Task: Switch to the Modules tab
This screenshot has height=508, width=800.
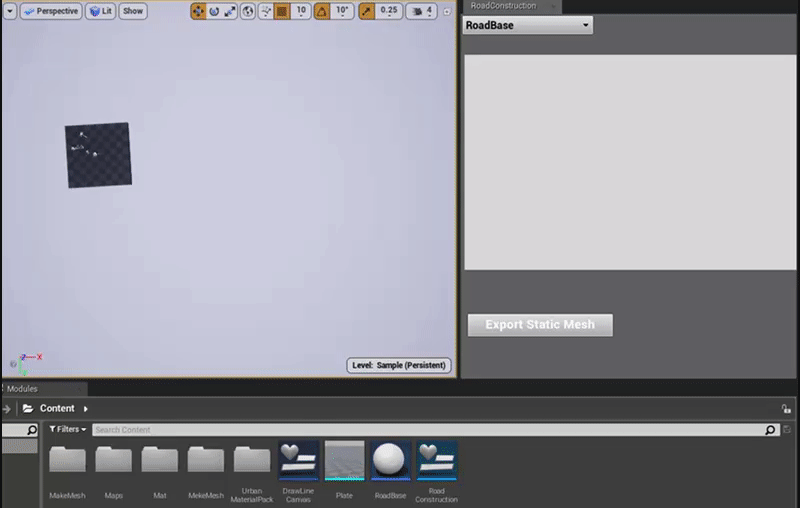Action: 43,389
